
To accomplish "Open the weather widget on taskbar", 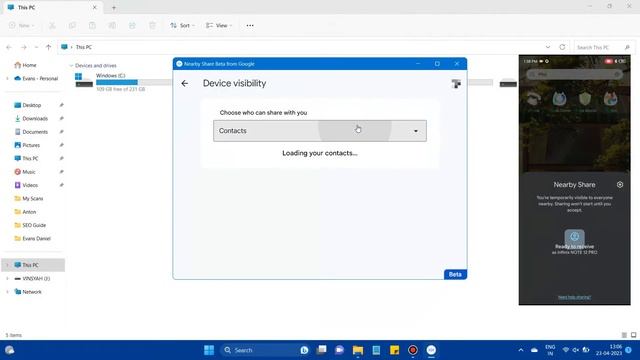I will pos(9,350).
